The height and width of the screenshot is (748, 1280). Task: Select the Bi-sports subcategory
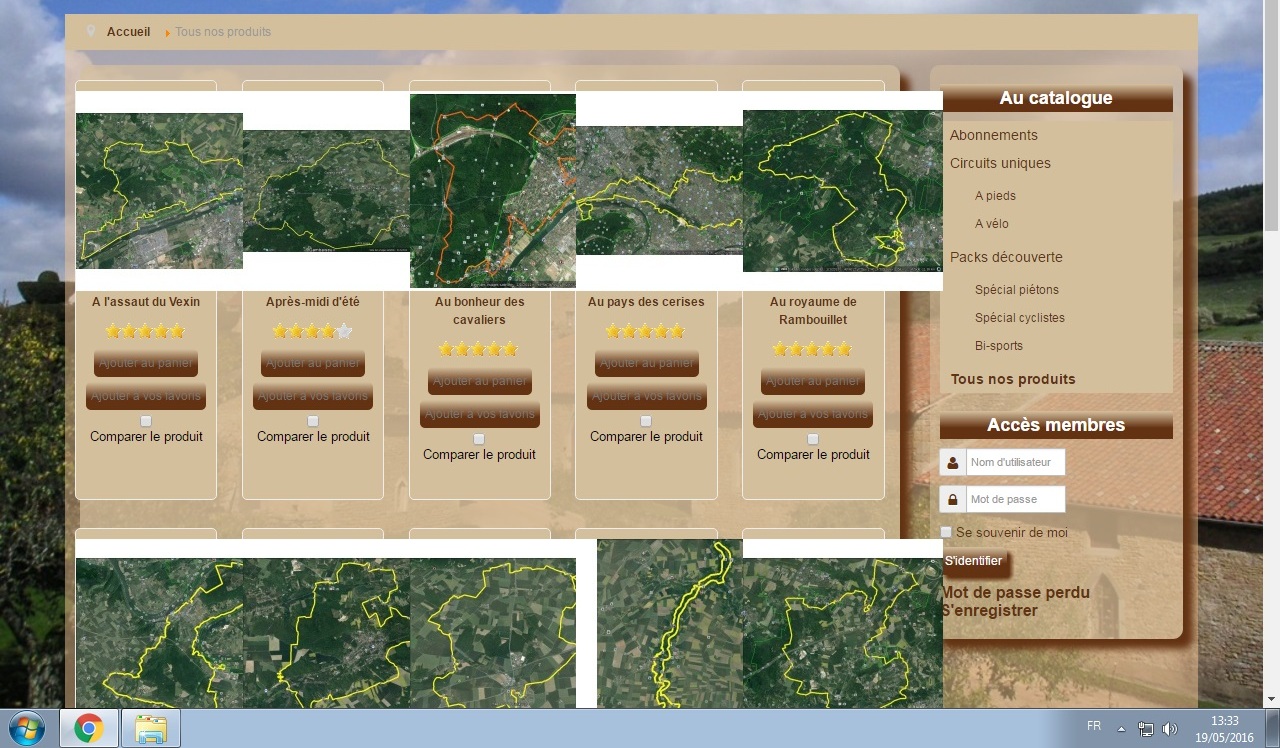coord(1000,346)
